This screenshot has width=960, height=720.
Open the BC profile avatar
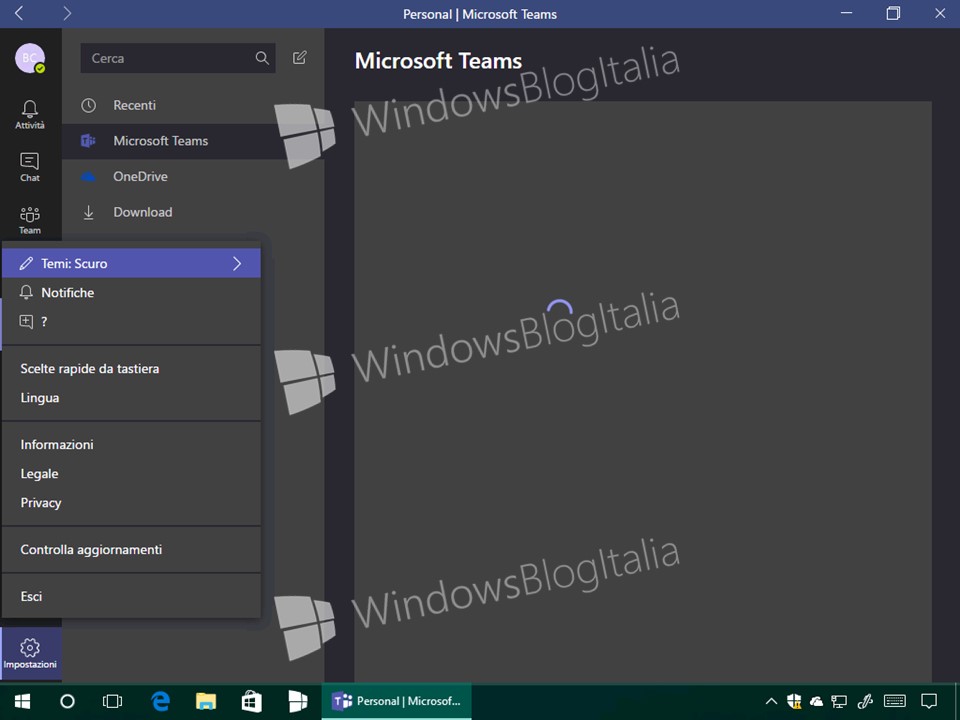point(30,58)
